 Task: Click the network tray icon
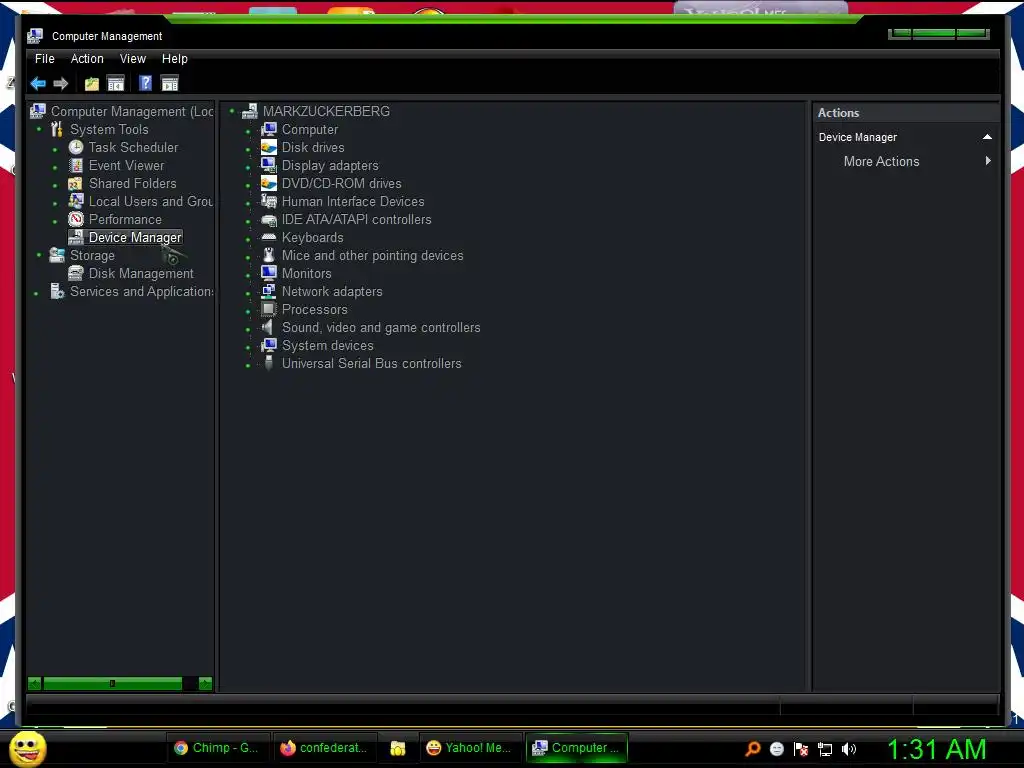point(825,750)
